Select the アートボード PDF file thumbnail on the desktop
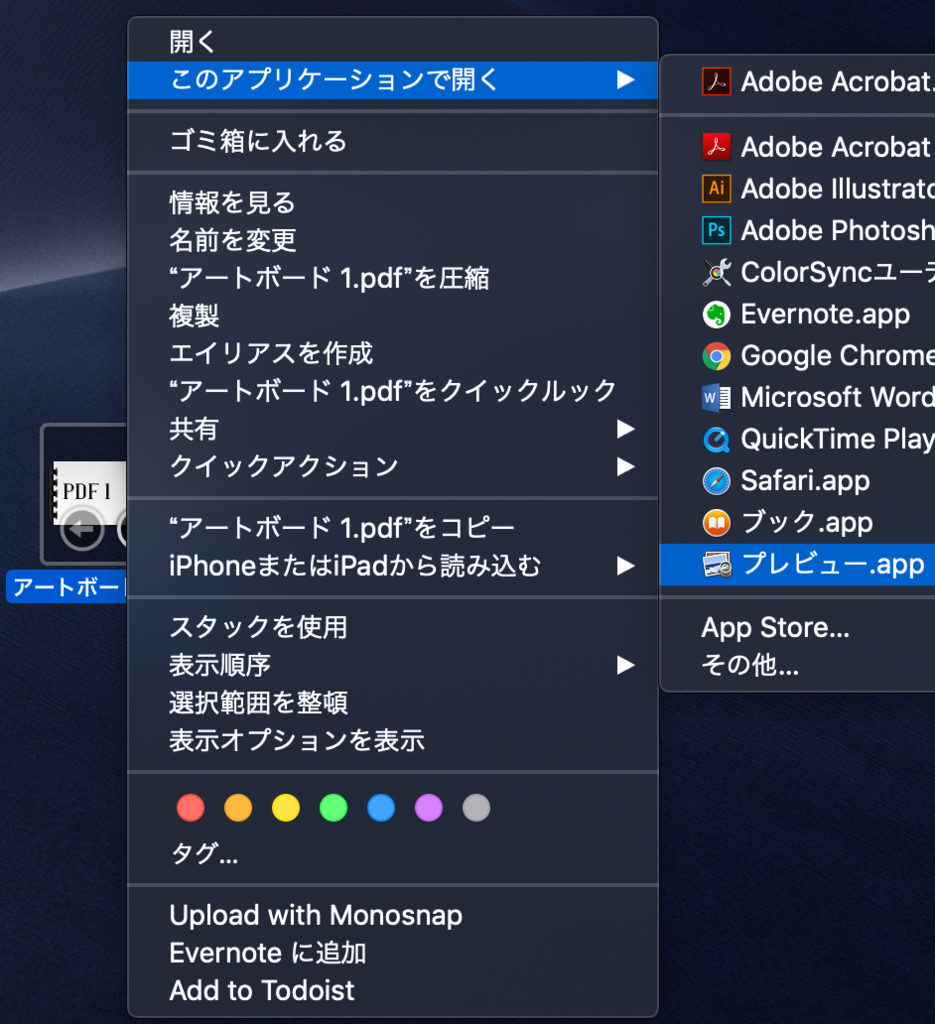 click(84, 494)
